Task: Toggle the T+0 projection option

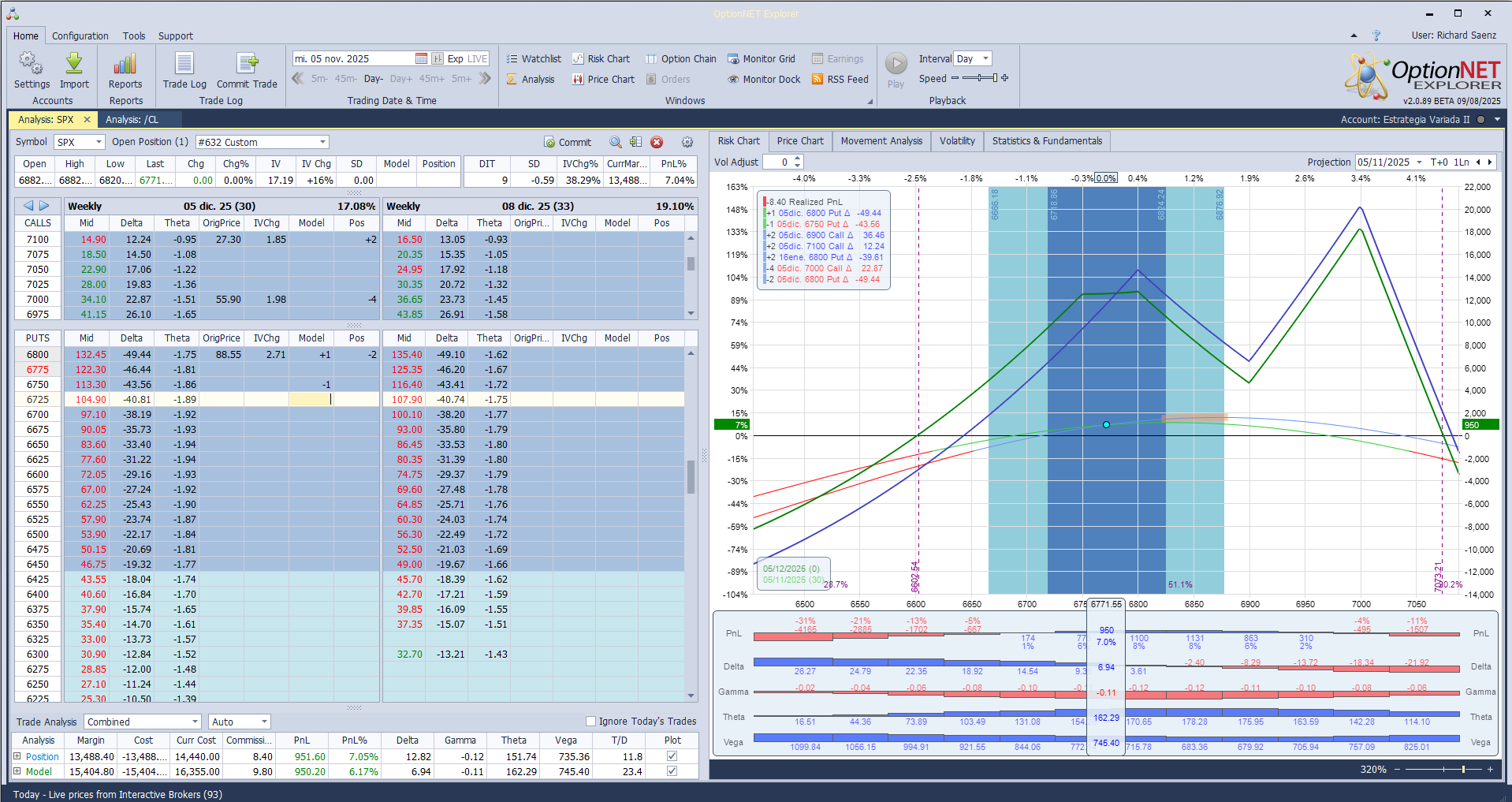Action: coord(1439,162)
